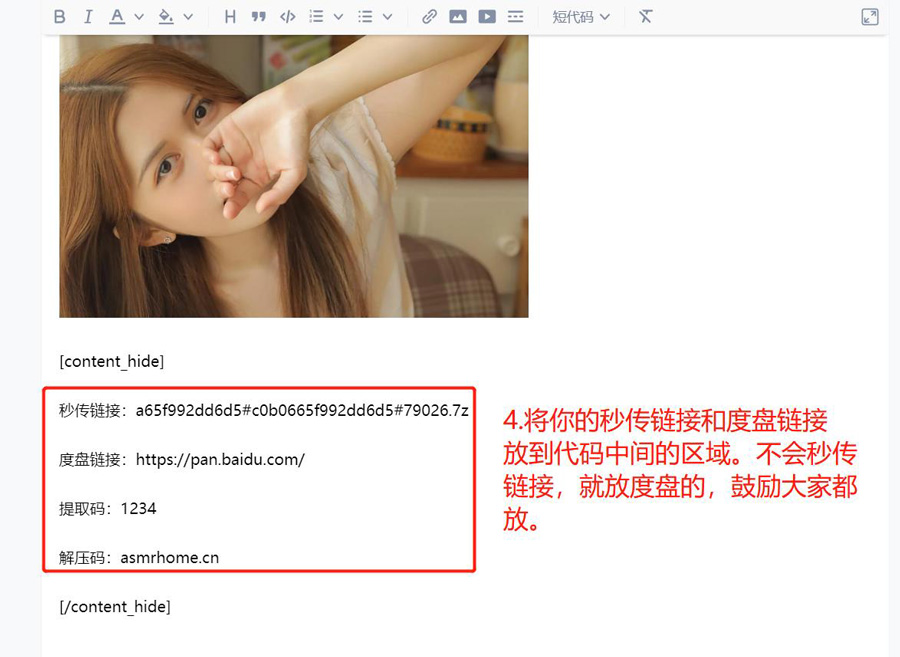Expand numbered list style options
This screenshot has width=900, height=657.
tap(339, 17)
